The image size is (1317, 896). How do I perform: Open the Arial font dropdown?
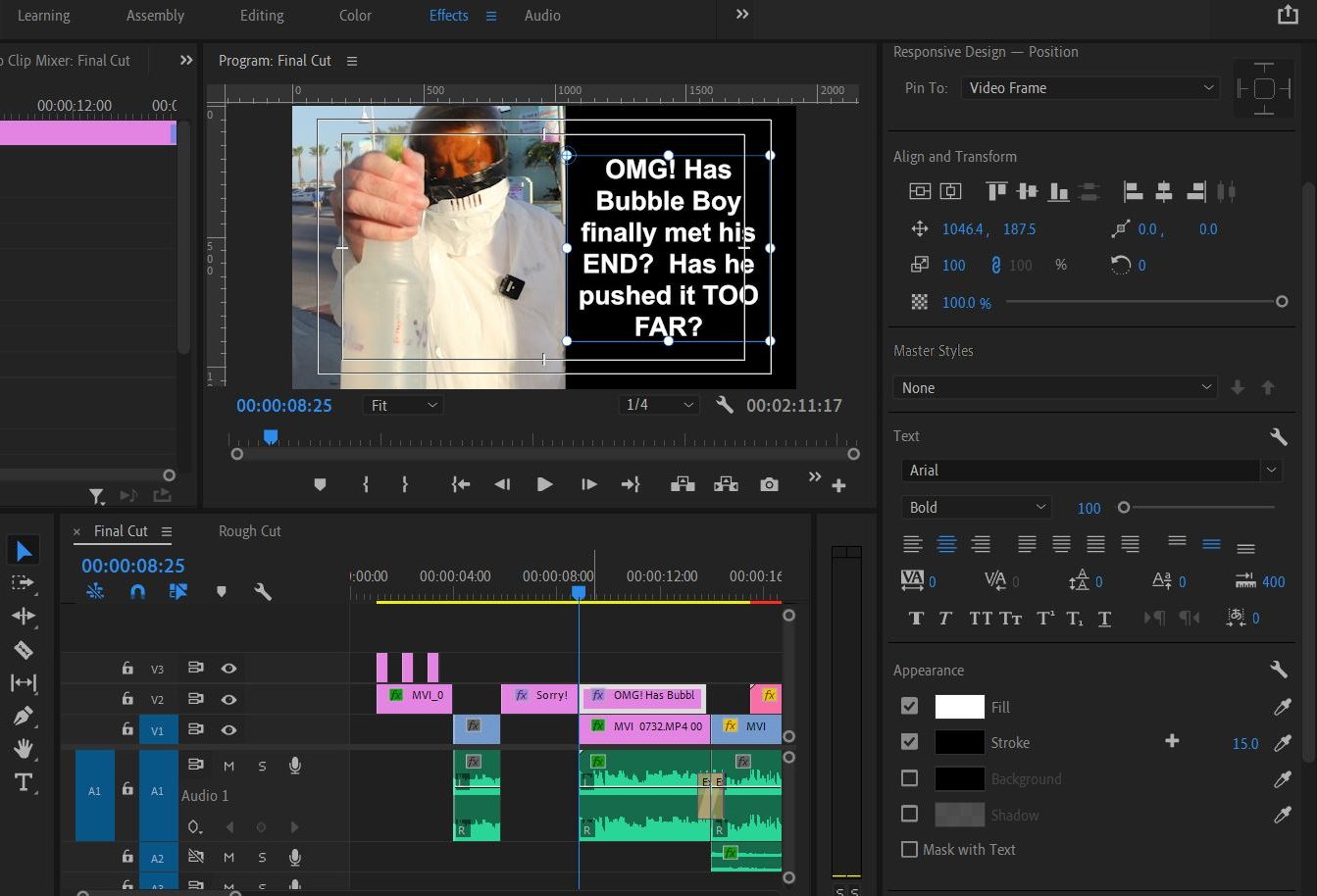[1091, 471]
